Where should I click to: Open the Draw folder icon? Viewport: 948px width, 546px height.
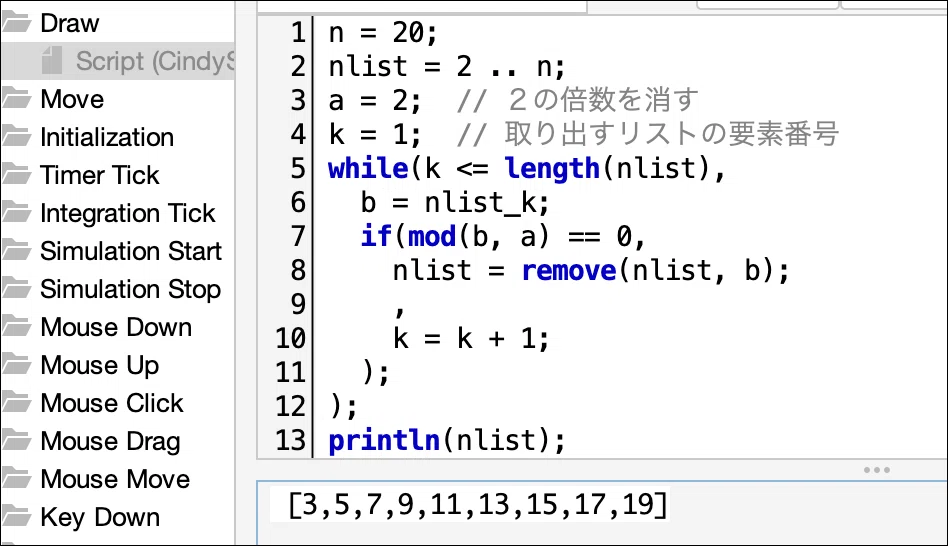pyautogui.click(x=16, y=23)
